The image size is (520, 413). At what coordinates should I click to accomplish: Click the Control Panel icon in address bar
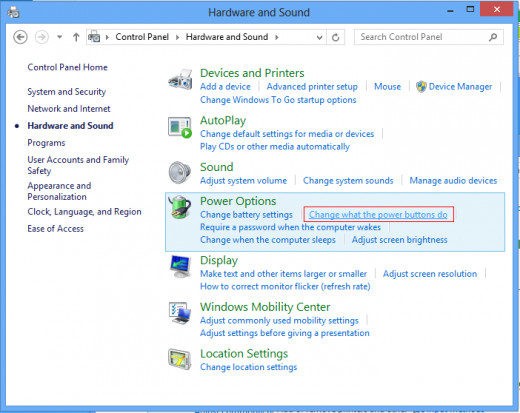tap(94, 37)
